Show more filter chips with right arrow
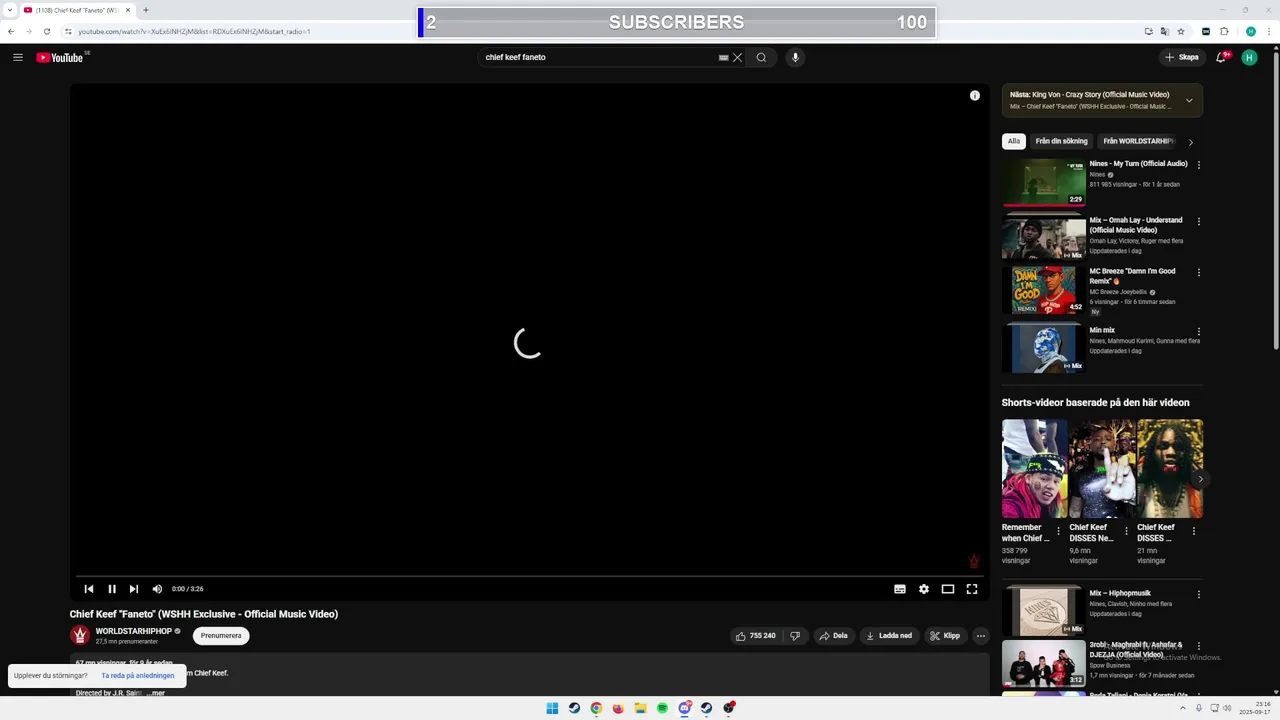The image size is (1280, 720). tap(1191, 142)
